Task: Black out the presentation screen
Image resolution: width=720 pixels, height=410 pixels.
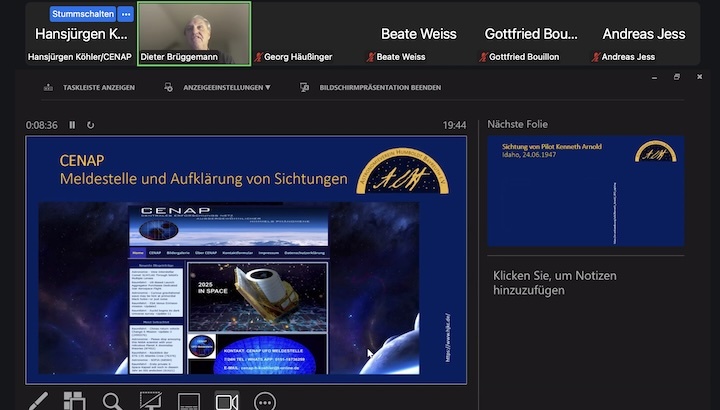Action: tap(151, 401)
